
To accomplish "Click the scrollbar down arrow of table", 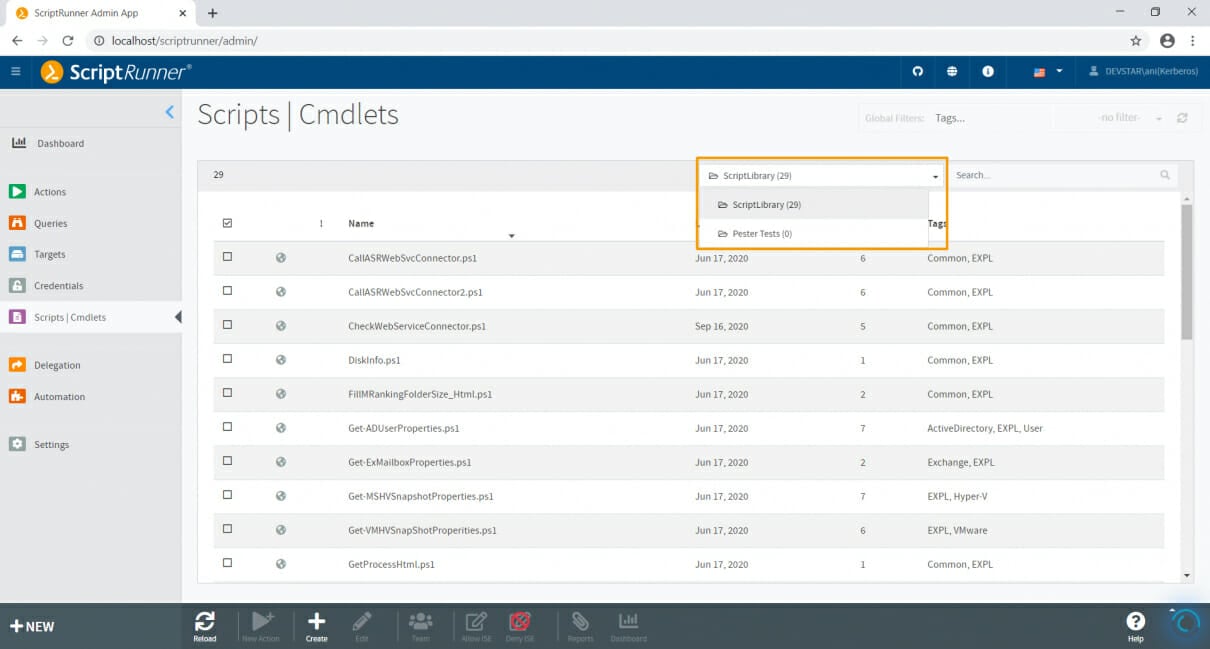I will (1187, 576).
